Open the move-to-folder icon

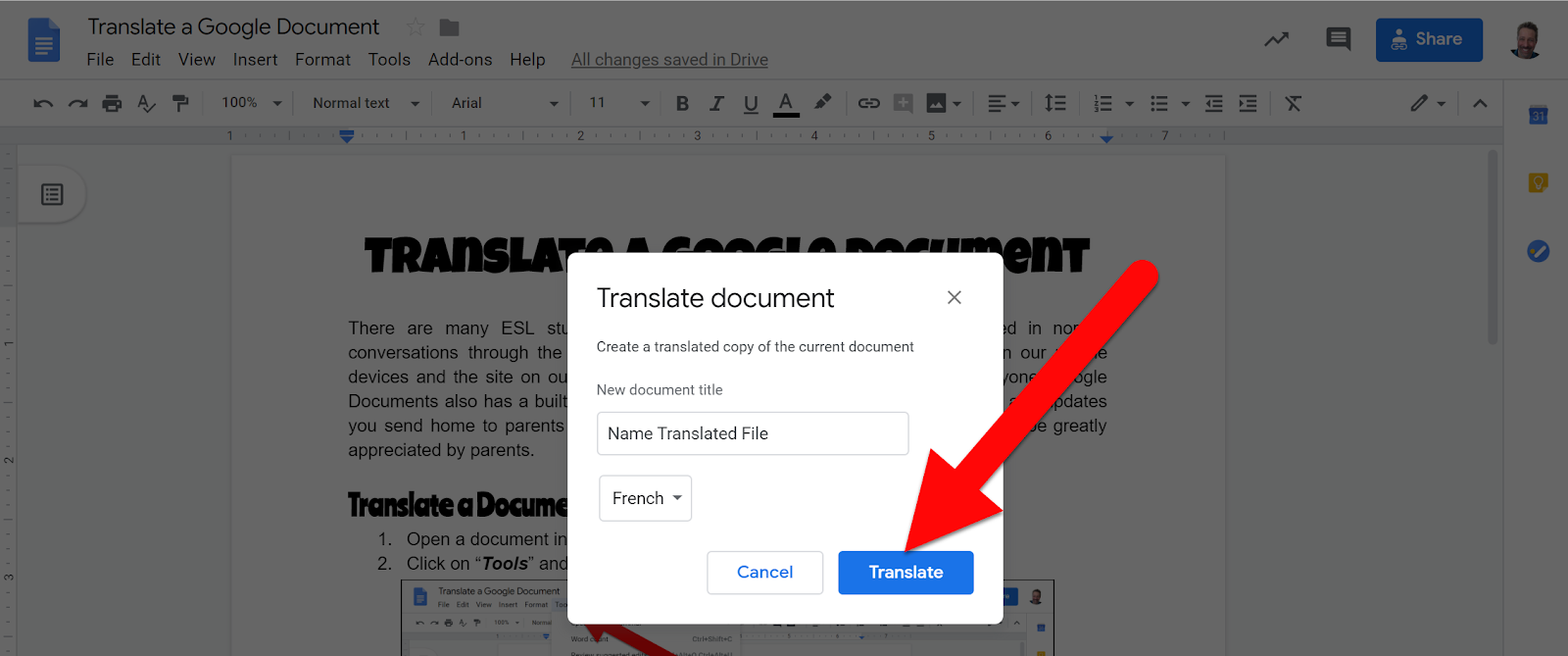[450, 27]
